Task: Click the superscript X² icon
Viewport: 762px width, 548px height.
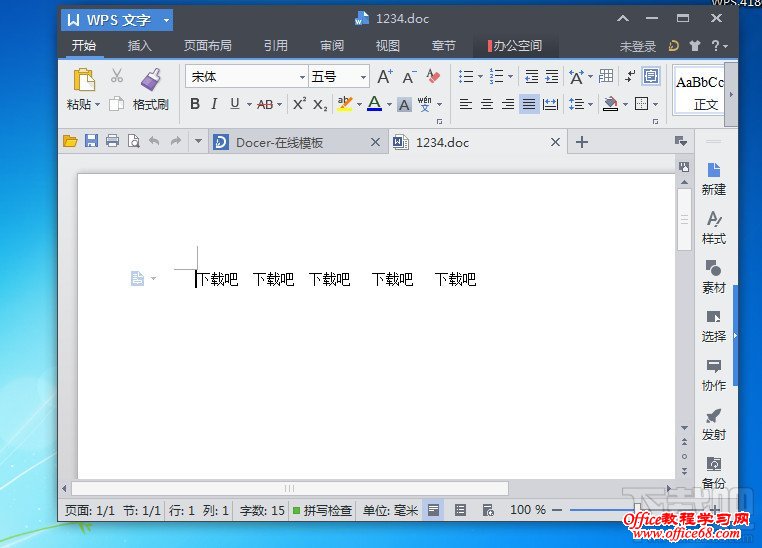Action: [299, 104]
